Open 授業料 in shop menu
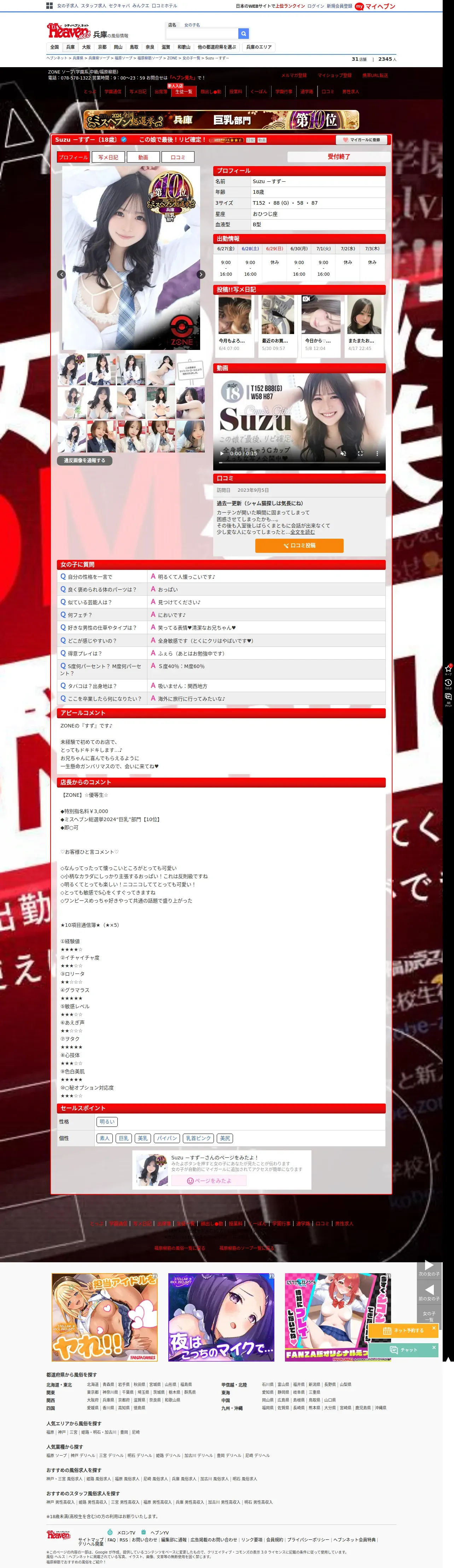The height and width of the screenshot is (1568, 454). pyautogui.click(x=235, y=91)
